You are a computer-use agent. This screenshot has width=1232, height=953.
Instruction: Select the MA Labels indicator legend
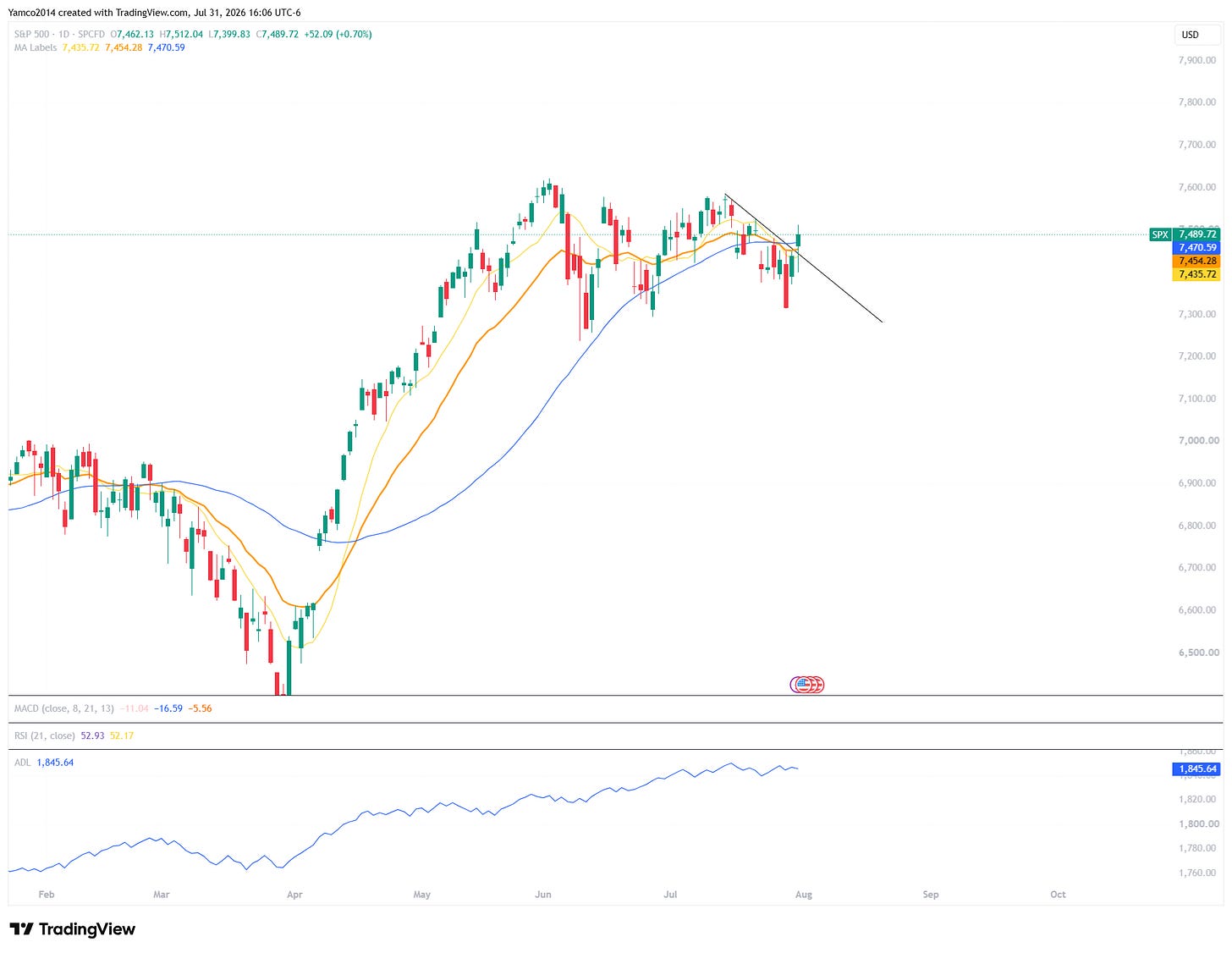pos(36,48)
